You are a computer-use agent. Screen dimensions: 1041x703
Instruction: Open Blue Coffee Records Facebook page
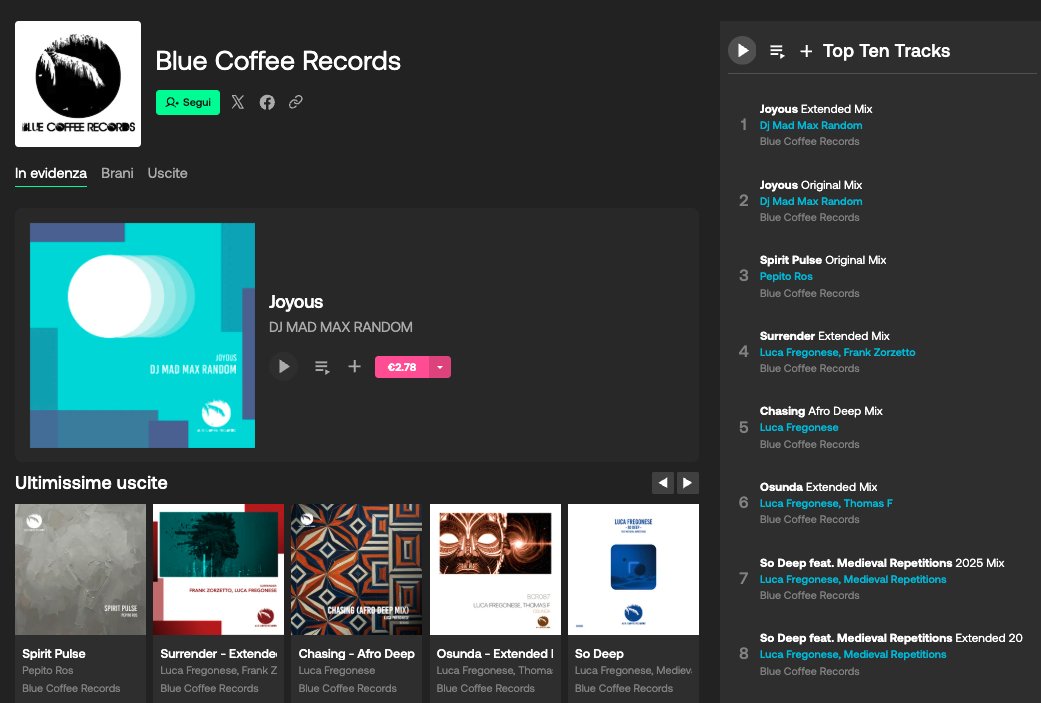point(267,102)
